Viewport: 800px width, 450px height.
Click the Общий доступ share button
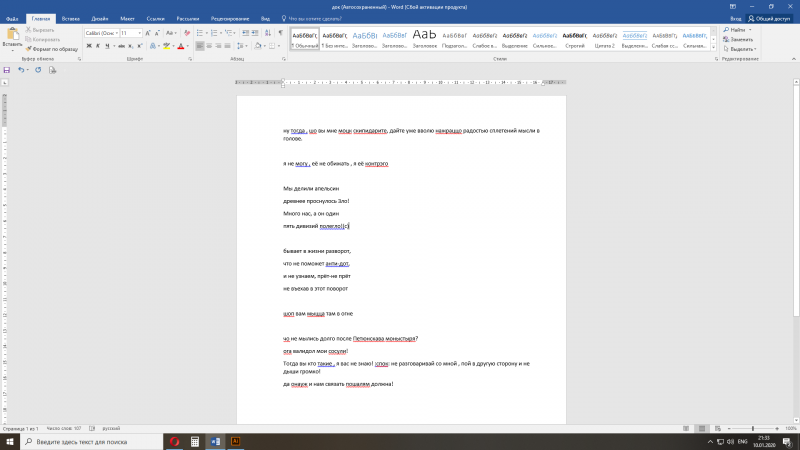(x=771, y=18)
